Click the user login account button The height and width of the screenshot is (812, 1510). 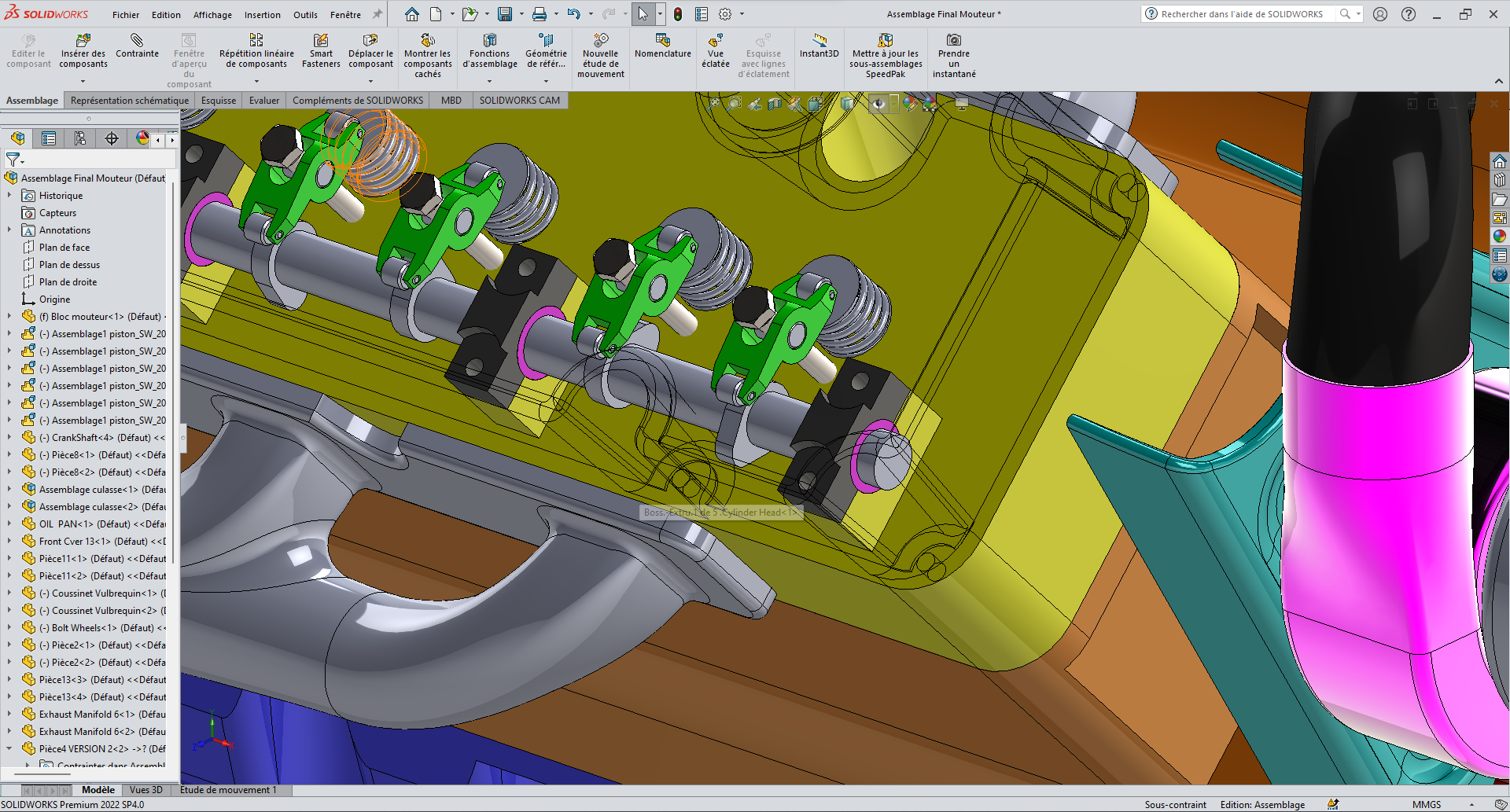1380,14
